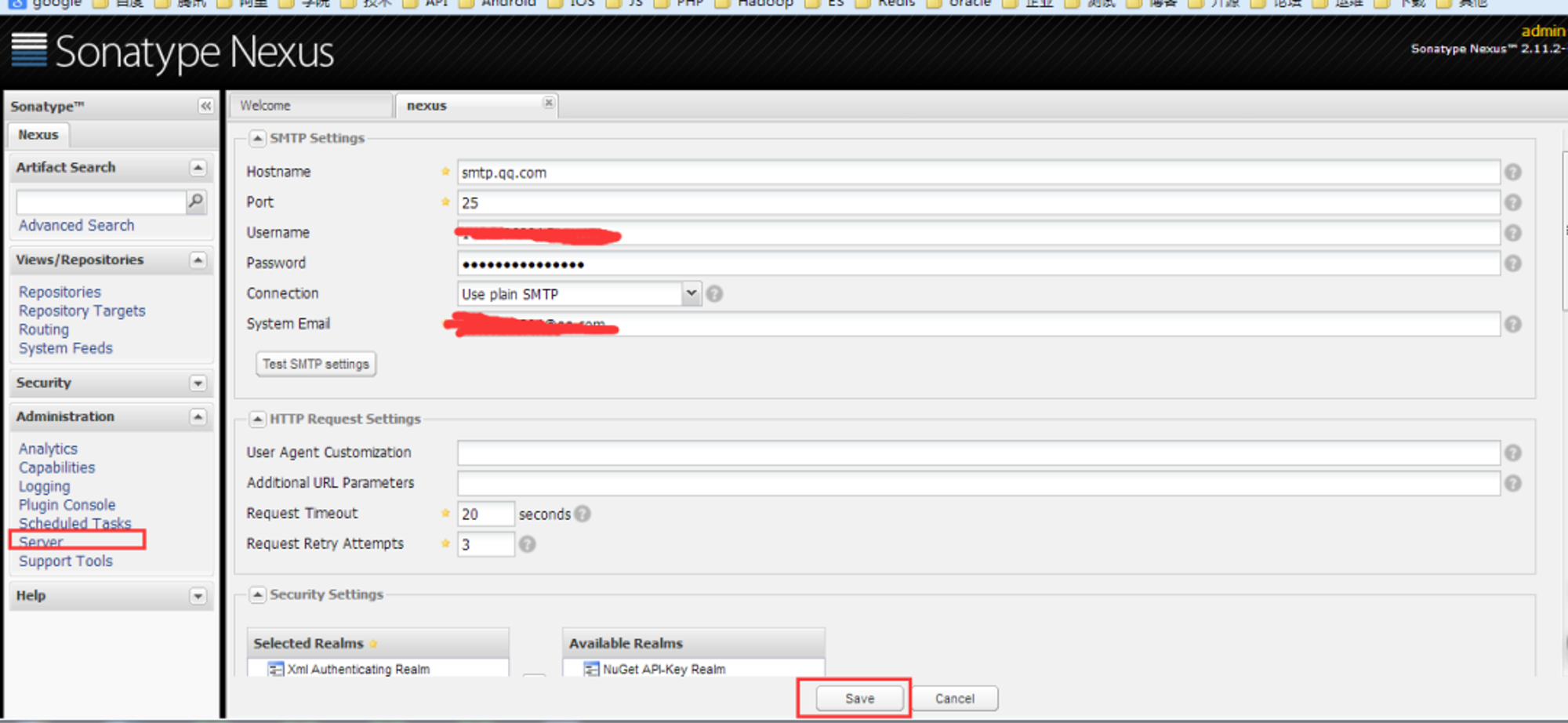Image resolution: width=1568 pixels, height=723 pixels.
Task: Click the Selected Realms header
Action: tap(378, 643)
